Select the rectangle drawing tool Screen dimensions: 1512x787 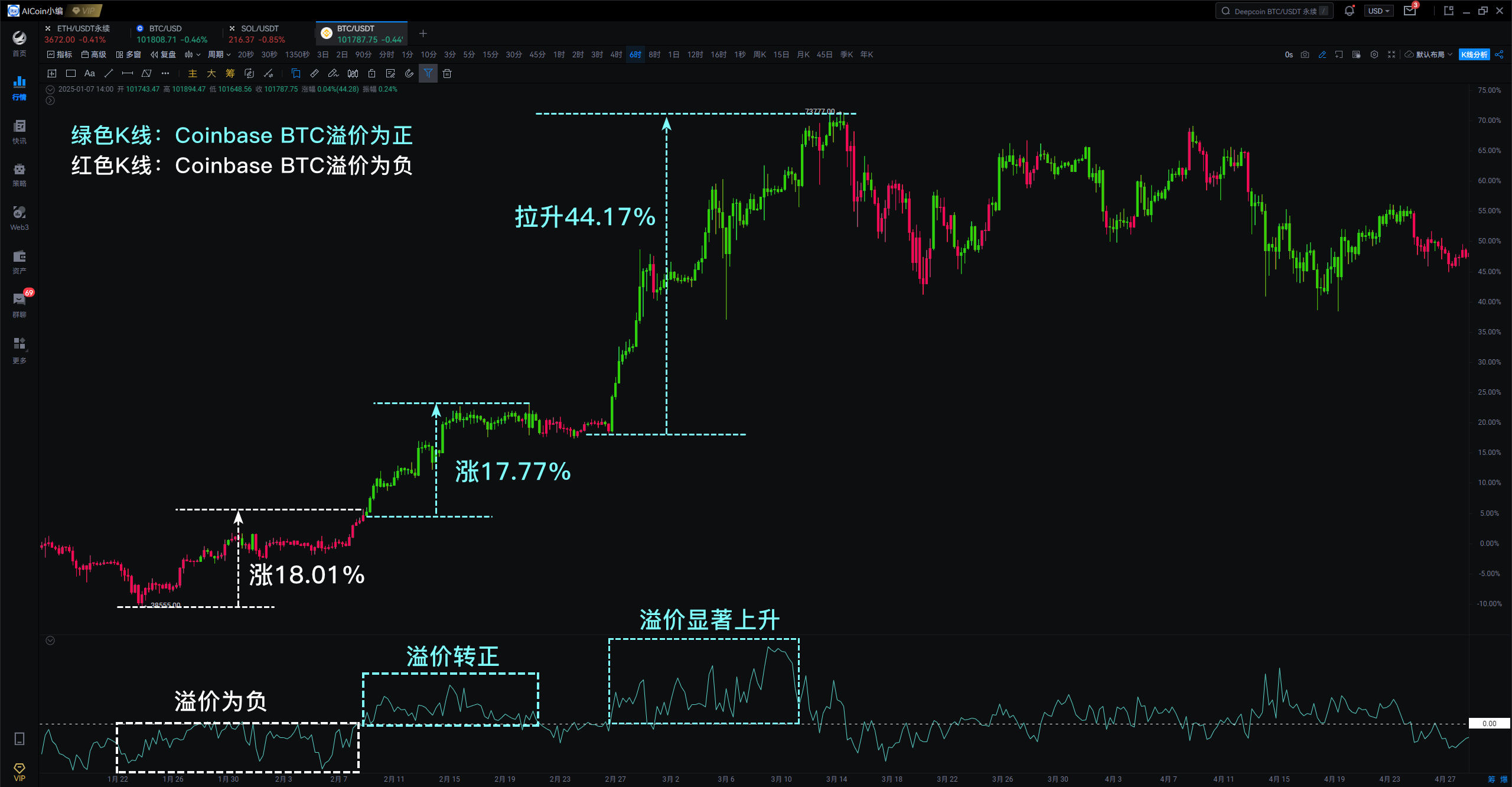click(71, 73)
